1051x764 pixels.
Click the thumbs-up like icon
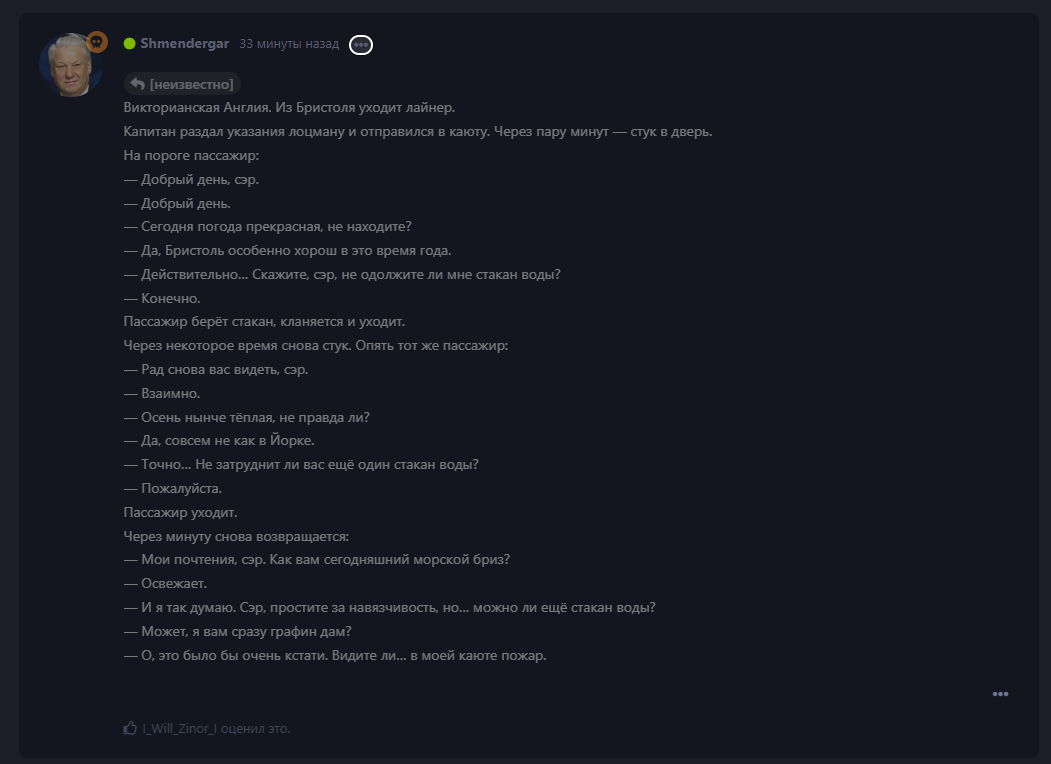tap(130, 728)
